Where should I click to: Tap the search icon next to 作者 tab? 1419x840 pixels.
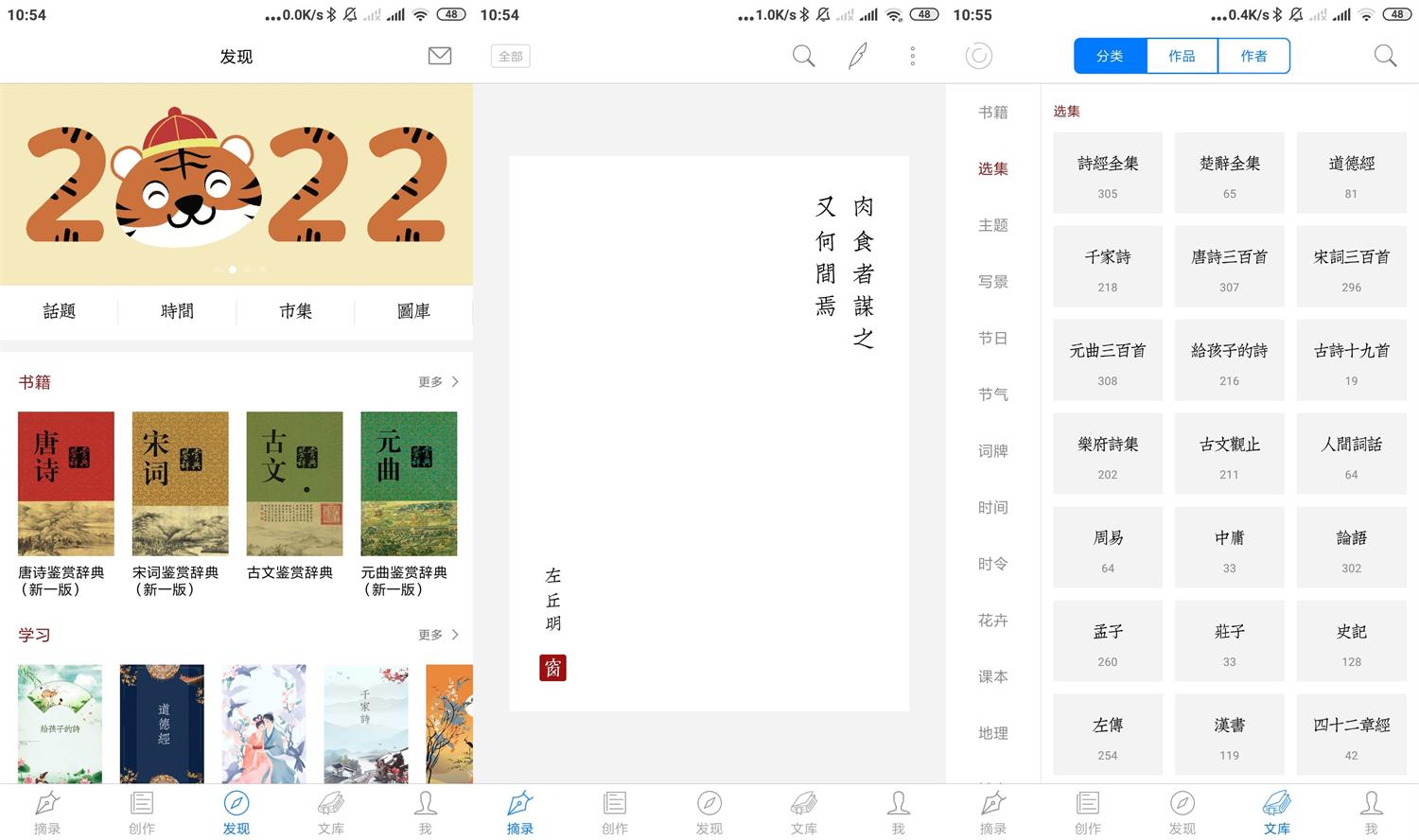tap(1385, 57)
